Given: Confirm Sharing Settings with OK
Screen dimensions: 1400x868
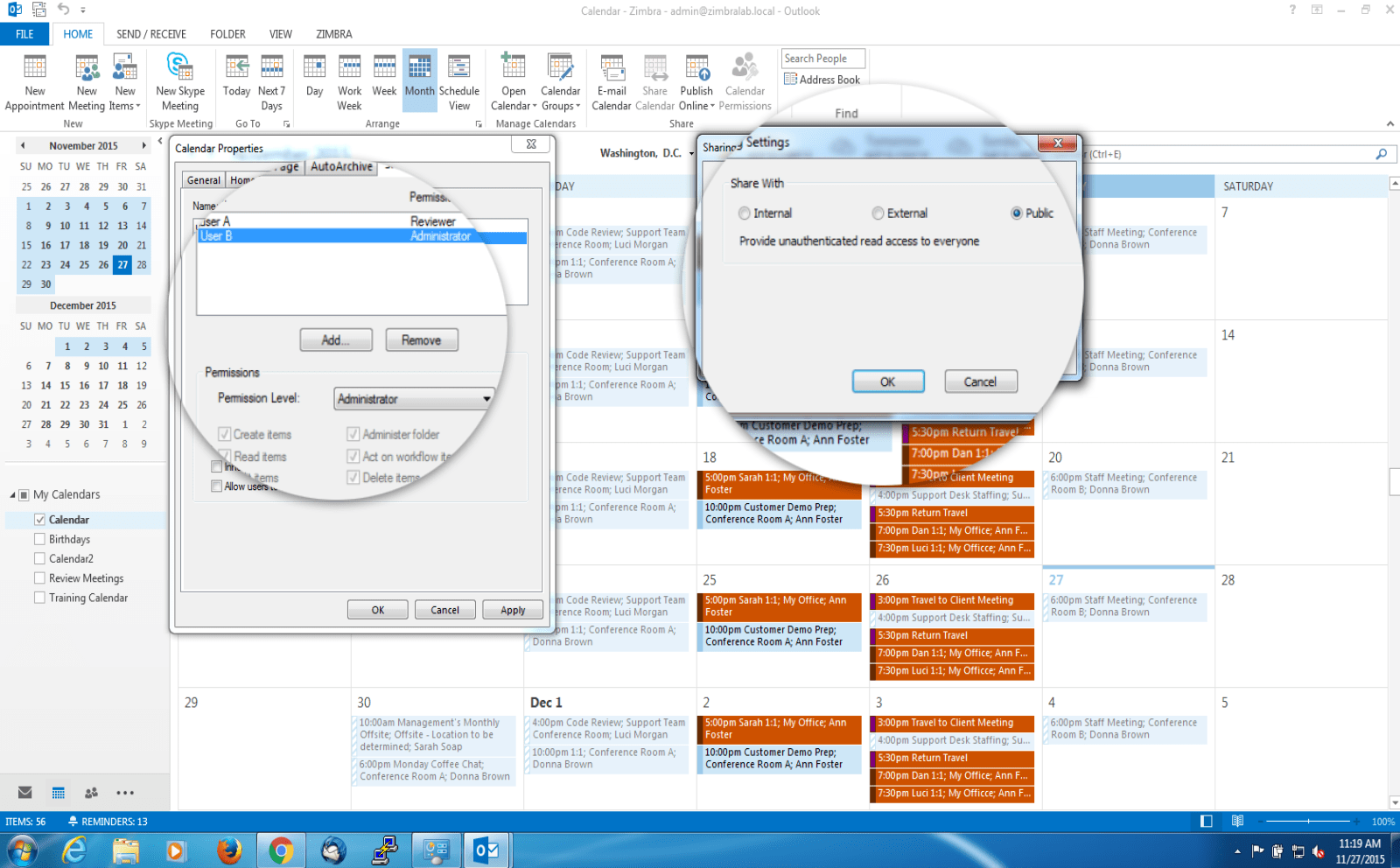Looking at the screenshot, I should [x=888, y=382].
